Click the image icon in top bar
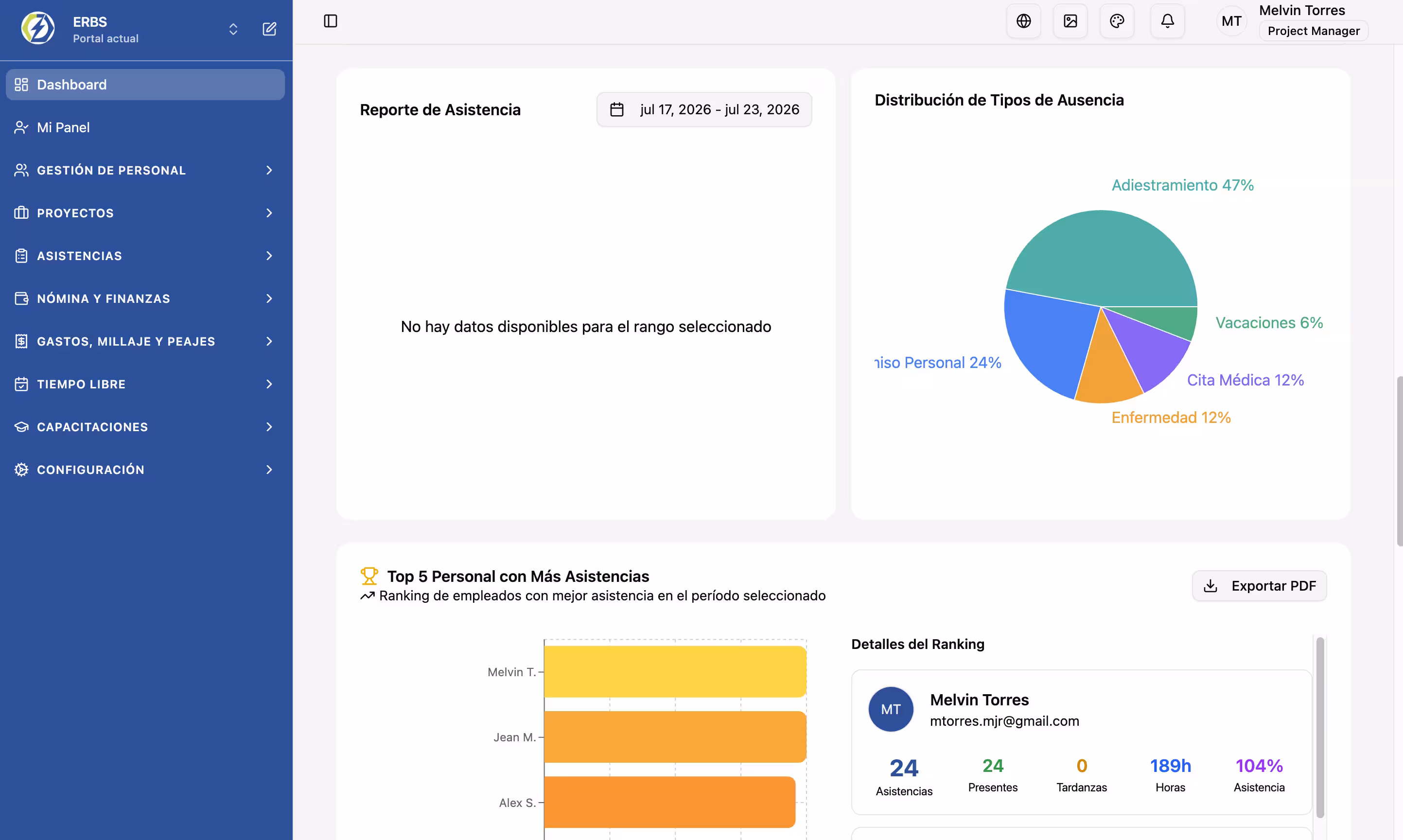 tap(1070, 21)
